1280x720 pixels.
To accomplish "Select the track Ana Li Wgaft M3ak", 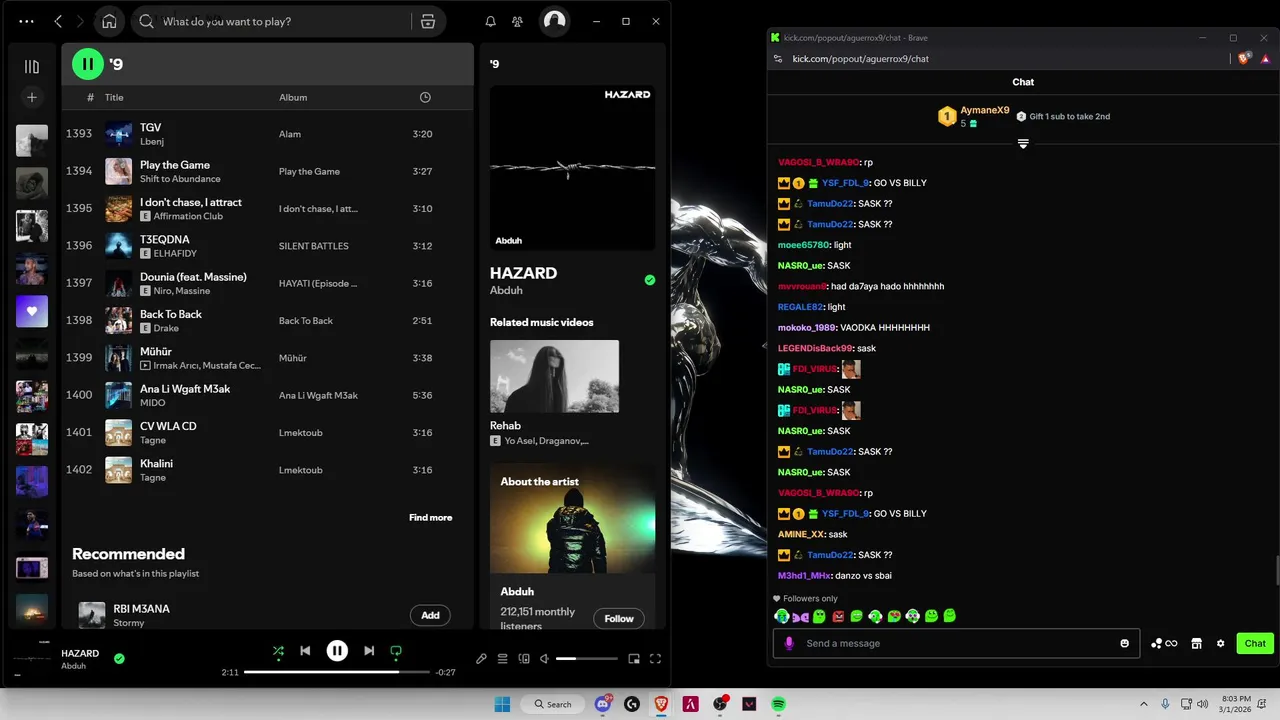I will point(267,395).
